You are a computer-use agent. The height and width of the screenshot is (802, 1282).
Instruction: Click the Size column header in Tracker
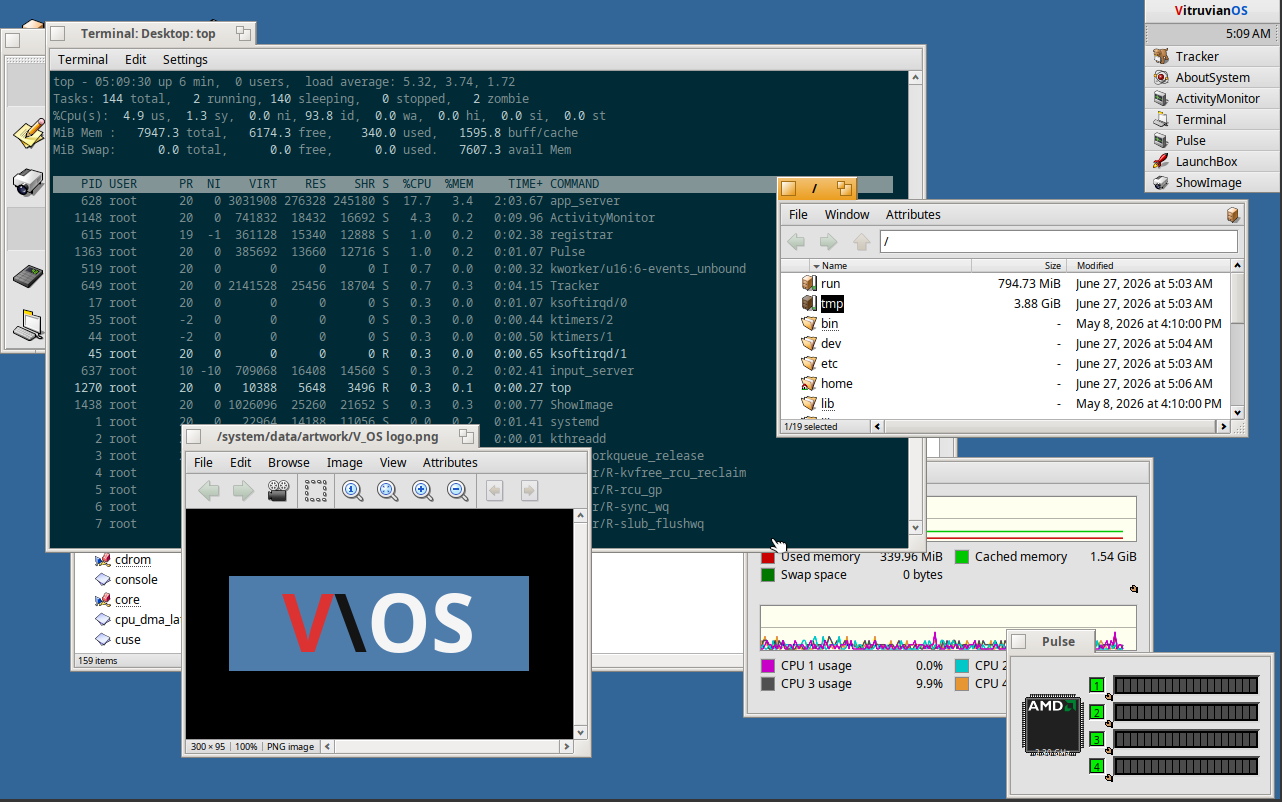tap(1019, 266)
